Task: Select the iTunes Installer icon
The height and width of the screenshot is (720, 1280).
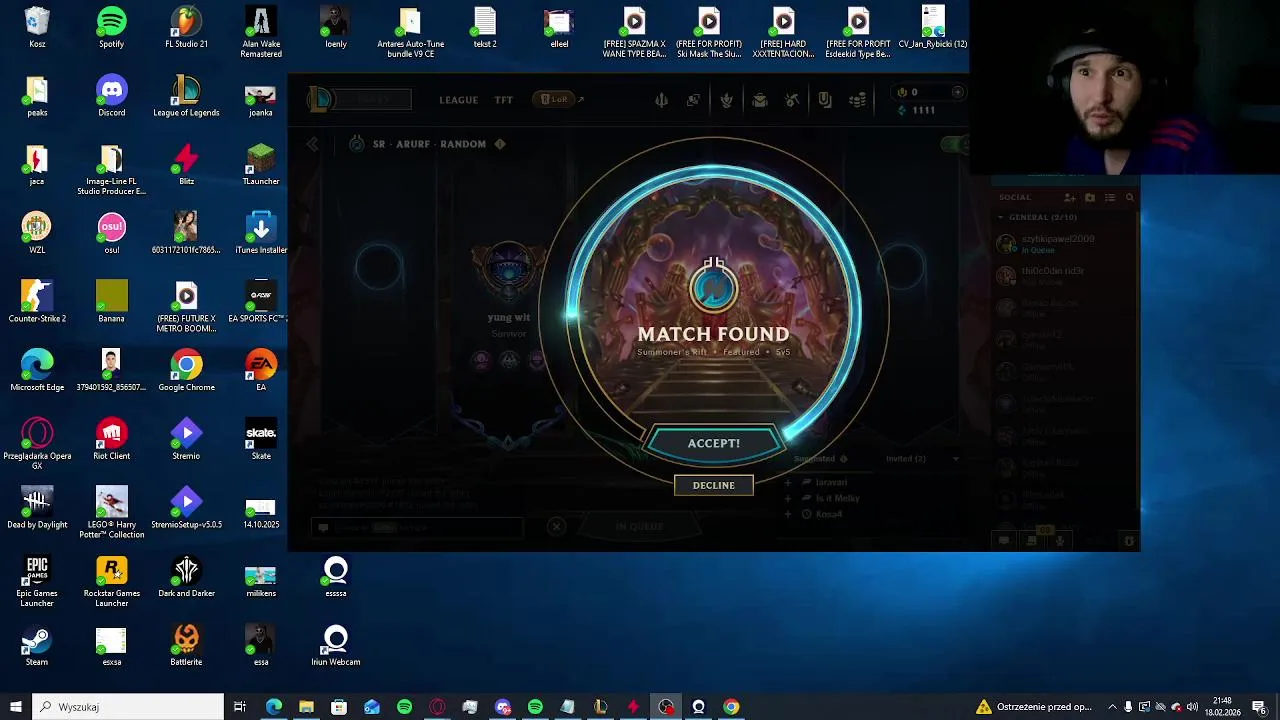Action: point(261,234)
